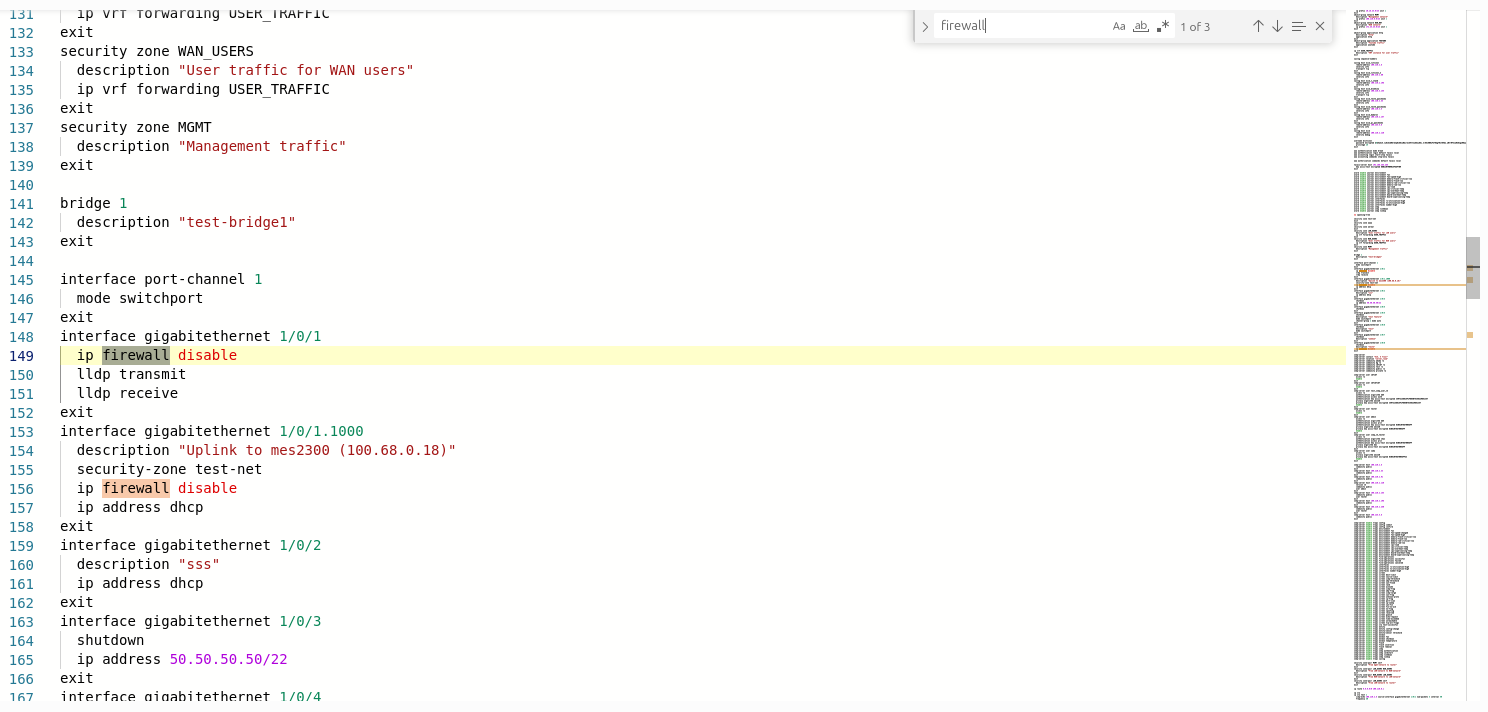The image size is (1488, 712).
Task: Click the highlighted "firewall" on line 156
Action: [x=135, y=488]
